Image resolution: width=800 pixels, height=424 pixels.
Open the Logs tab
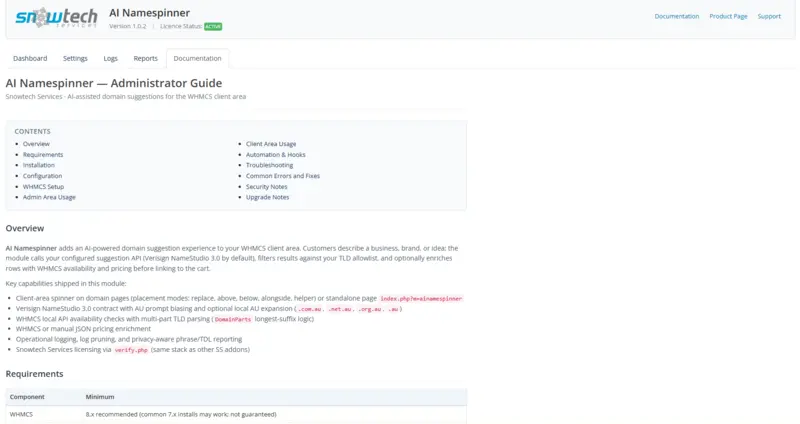click(x=110, y=58)
